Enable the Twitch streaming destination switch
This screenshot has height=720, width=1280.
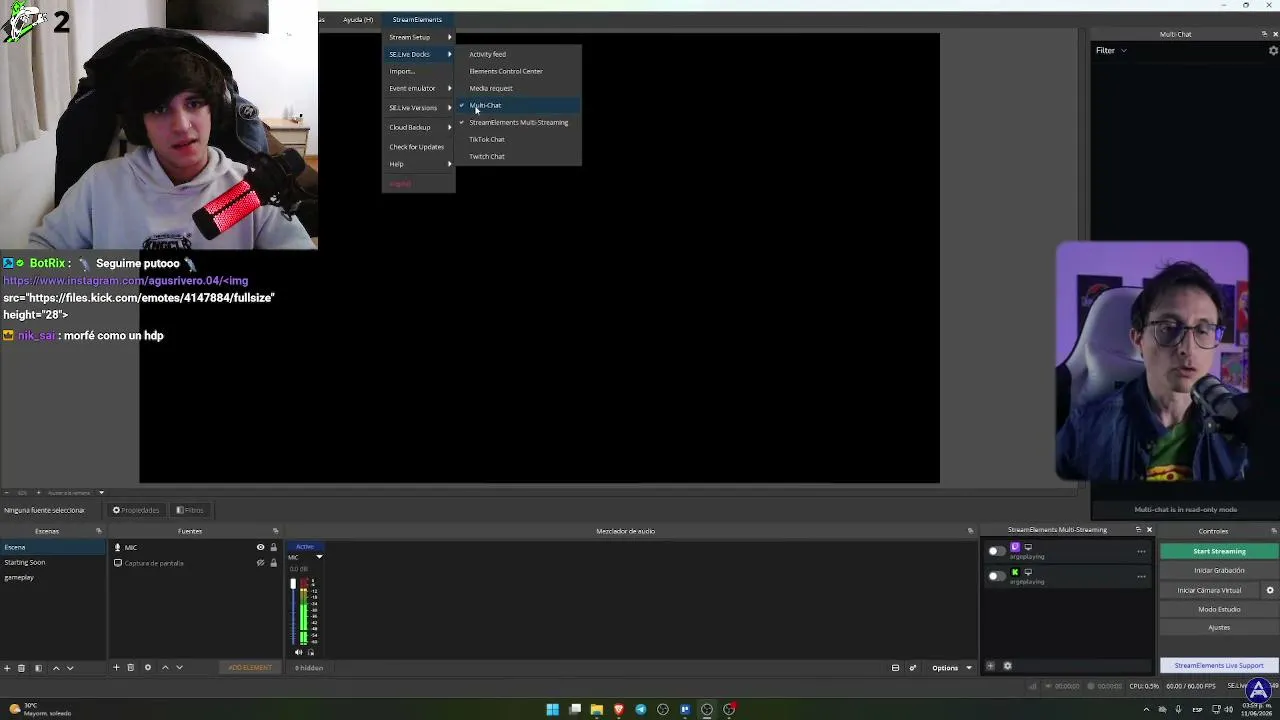coord(996,551)
